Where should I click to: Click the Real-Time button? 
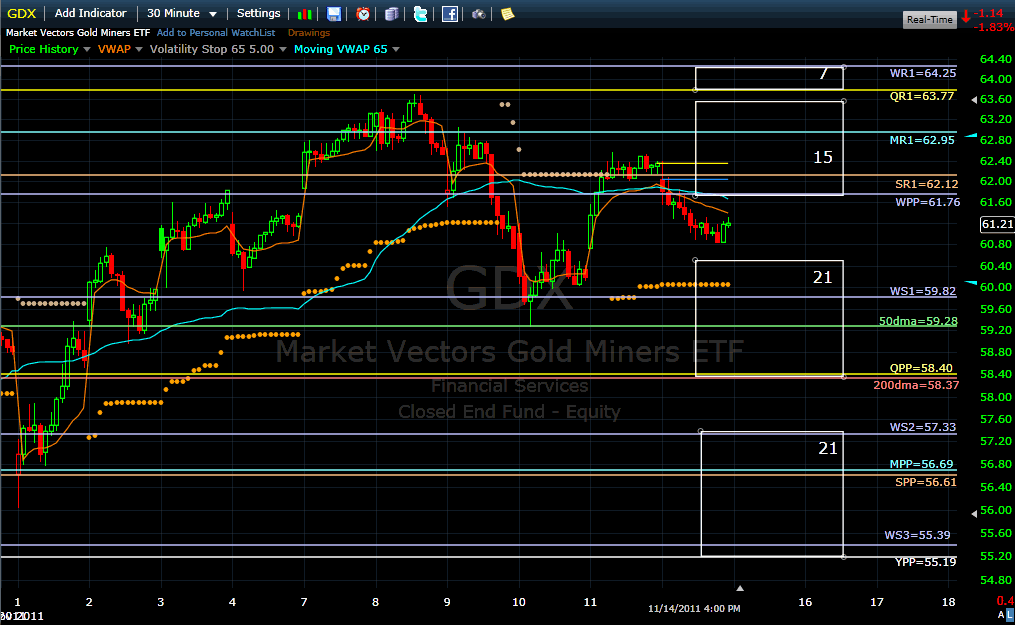[x=930, y=19]
